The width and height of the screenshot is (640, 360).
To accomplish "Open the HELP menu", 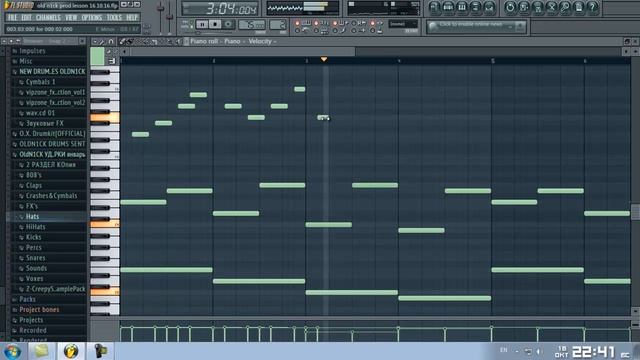I will click(x=132, y=18).
